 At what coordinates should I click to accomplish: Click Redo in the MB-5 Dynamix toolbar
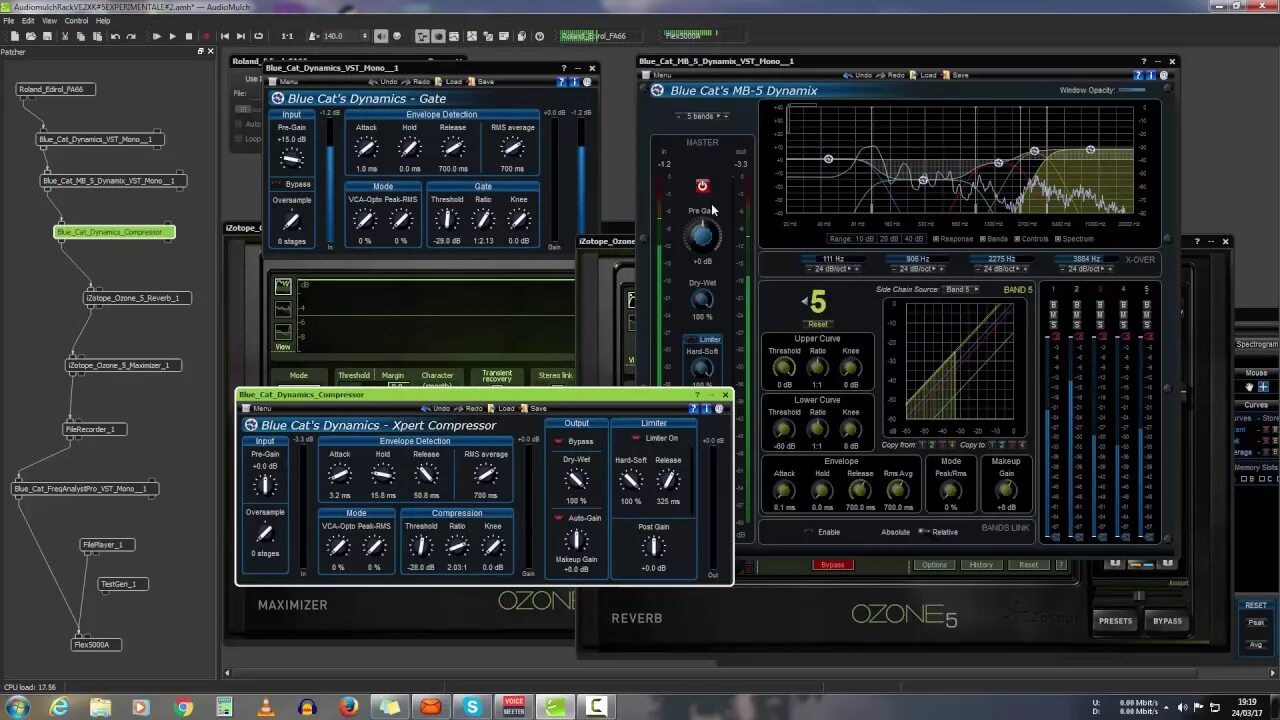[891, 75]
